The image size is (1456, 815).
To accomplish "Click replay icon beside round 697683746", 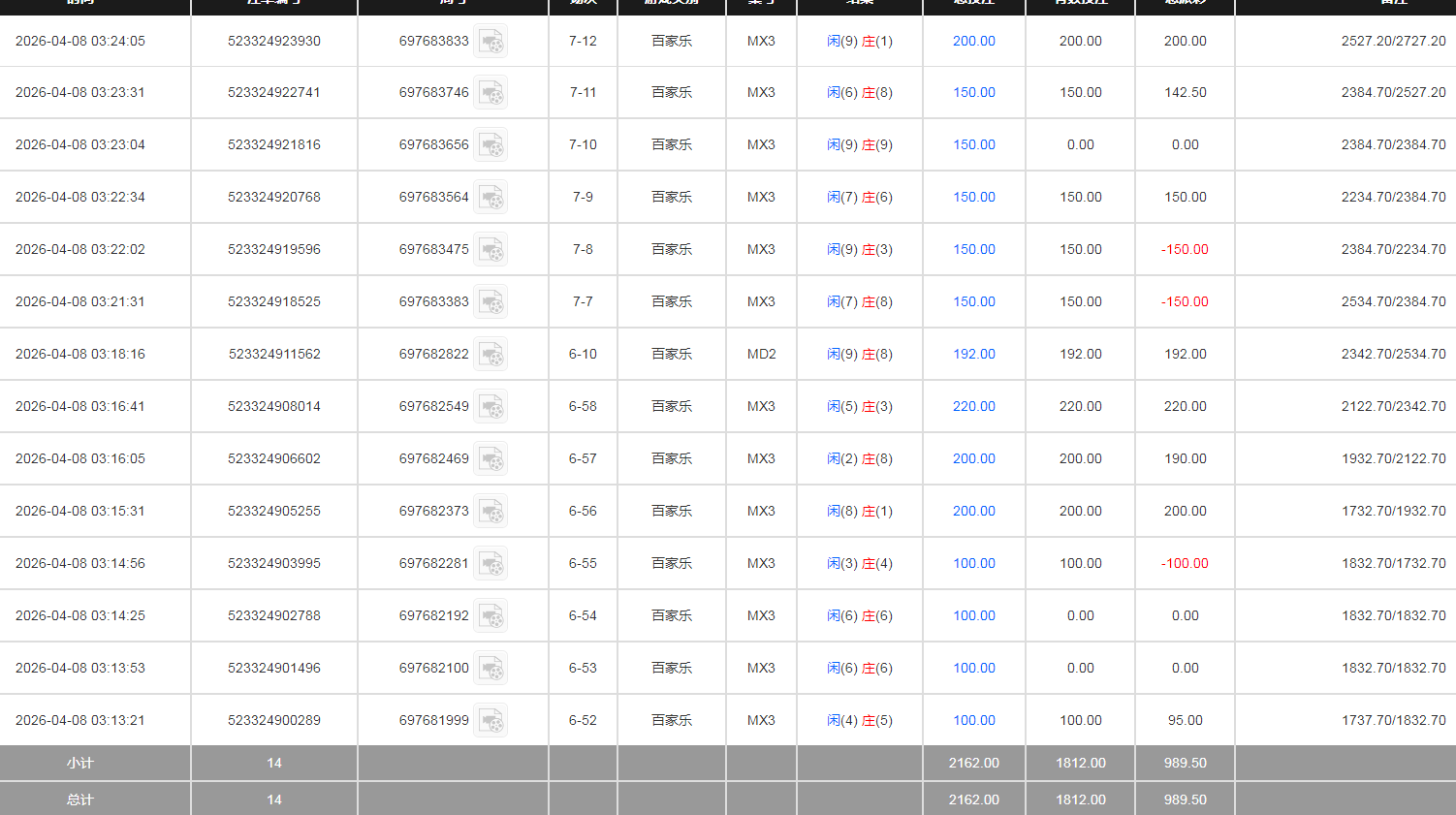I will click(491, 93).
